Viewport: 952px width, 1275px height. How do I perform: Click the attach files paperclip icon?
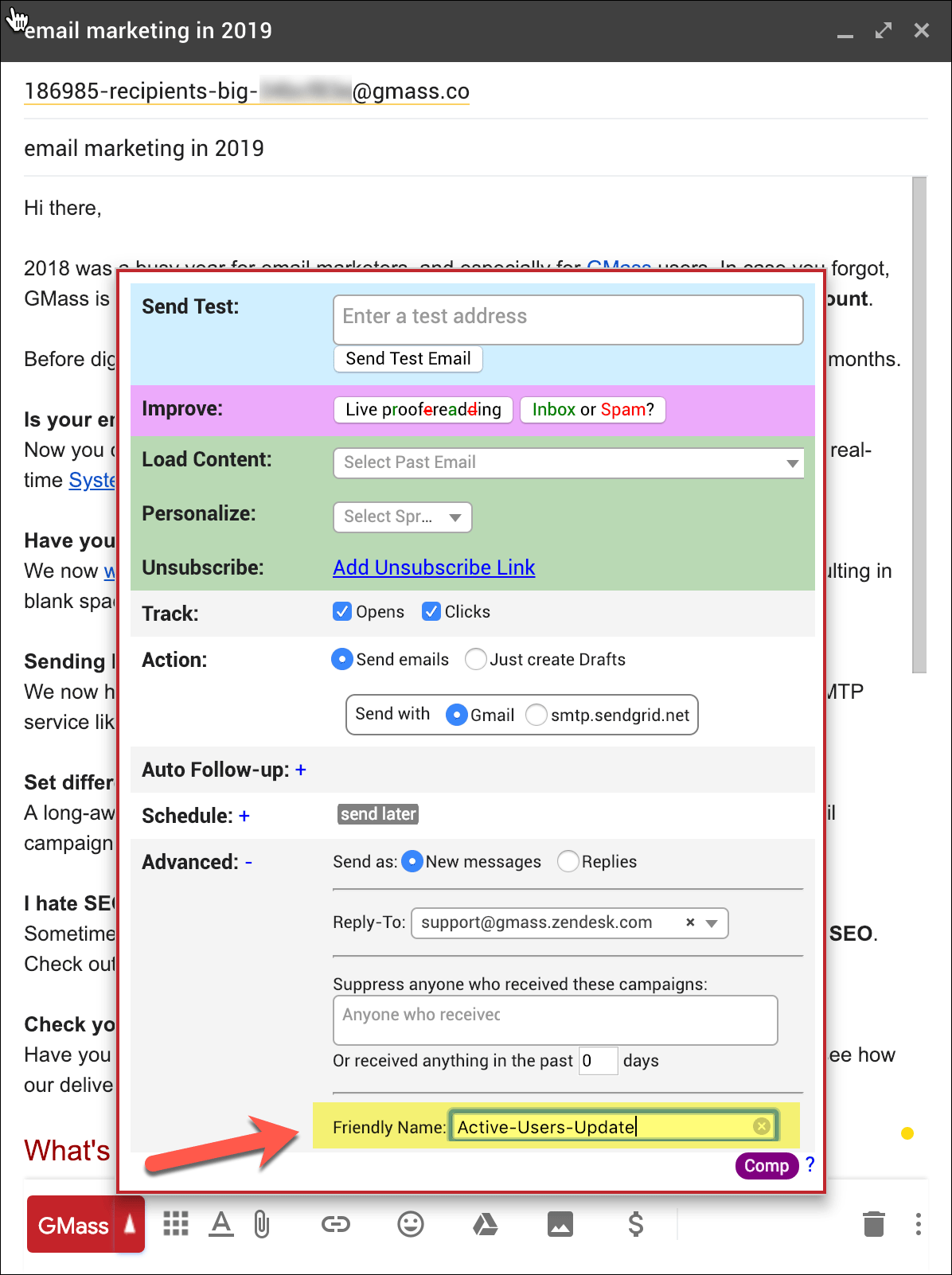point(262,1224)
